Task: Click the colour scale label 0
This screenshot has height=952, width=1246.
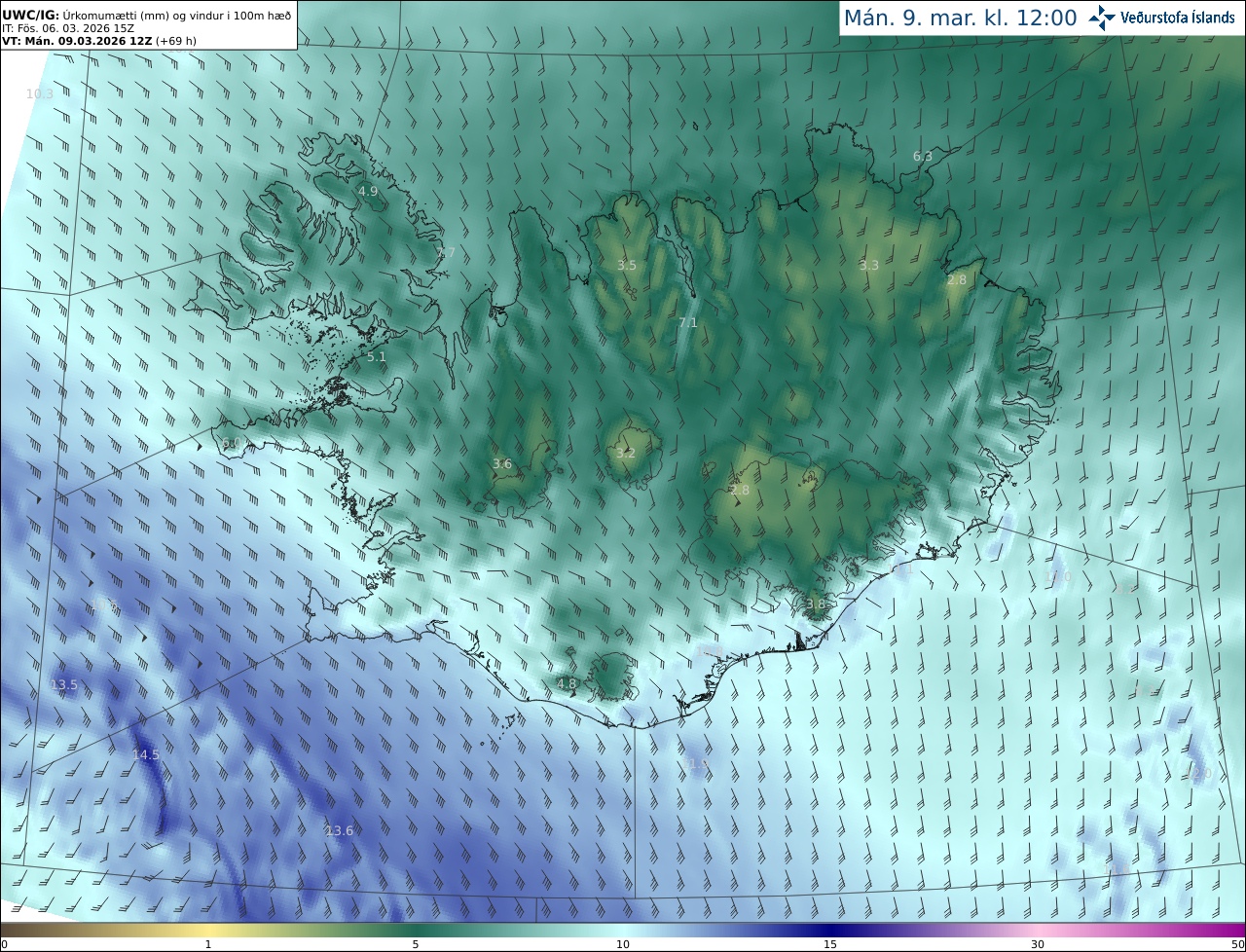Action: coord(4,944)
